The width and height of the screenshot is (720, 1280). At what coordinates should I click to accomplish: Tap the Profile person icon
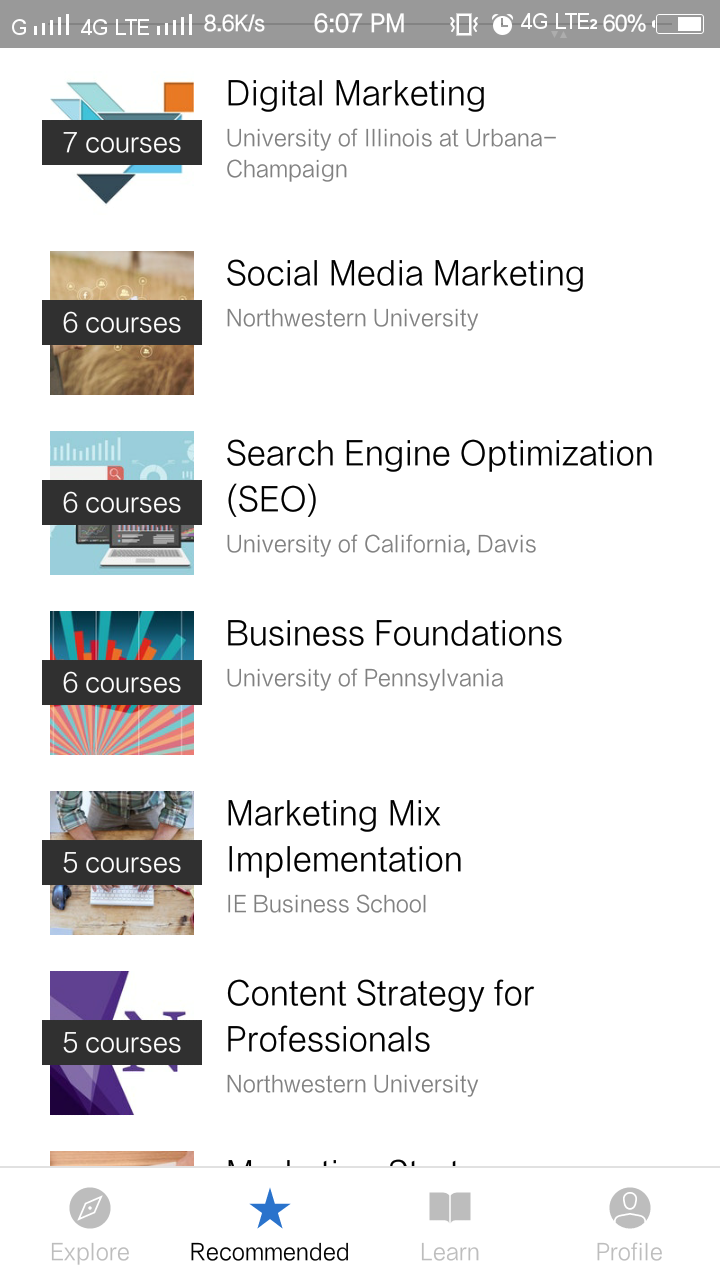629,1208
